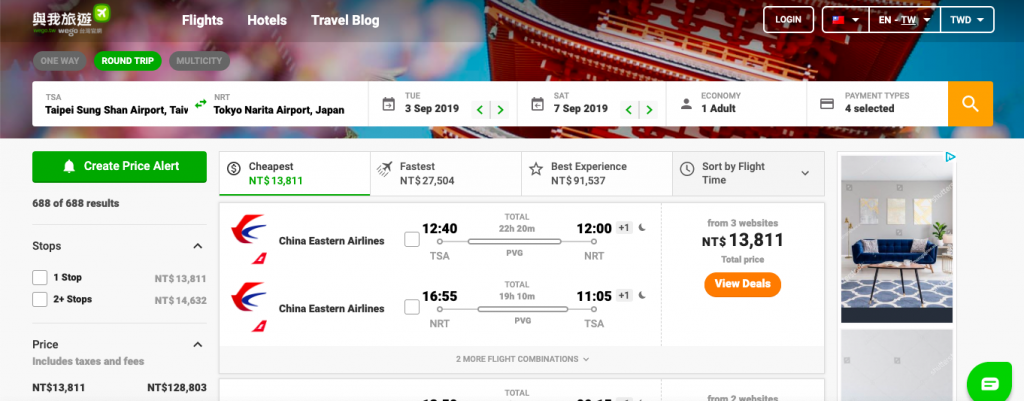Switch to the Best Experience tab

pos(597,174)
